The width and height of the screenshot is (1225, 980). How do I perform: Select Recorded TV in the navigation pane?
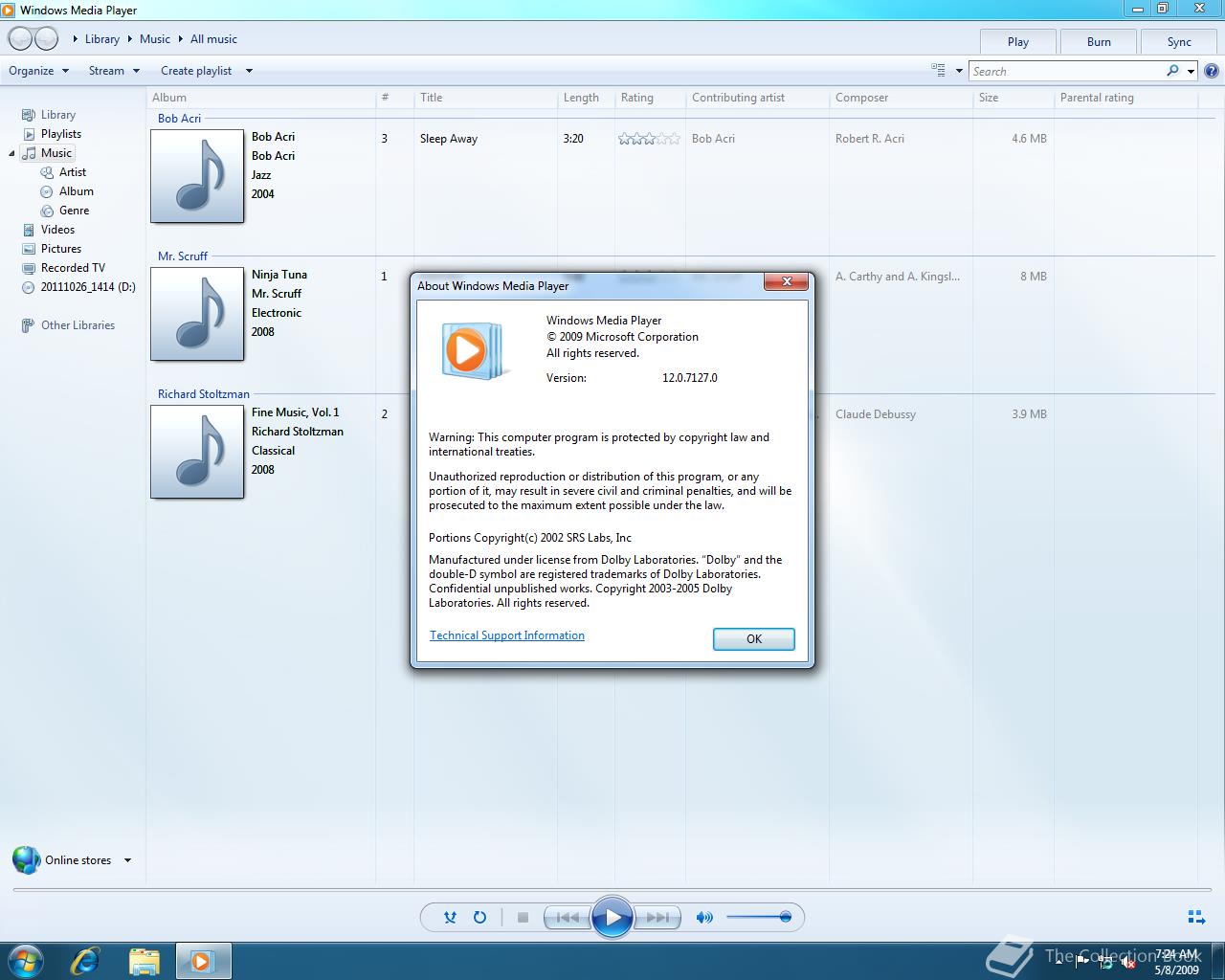coord(73,268)
